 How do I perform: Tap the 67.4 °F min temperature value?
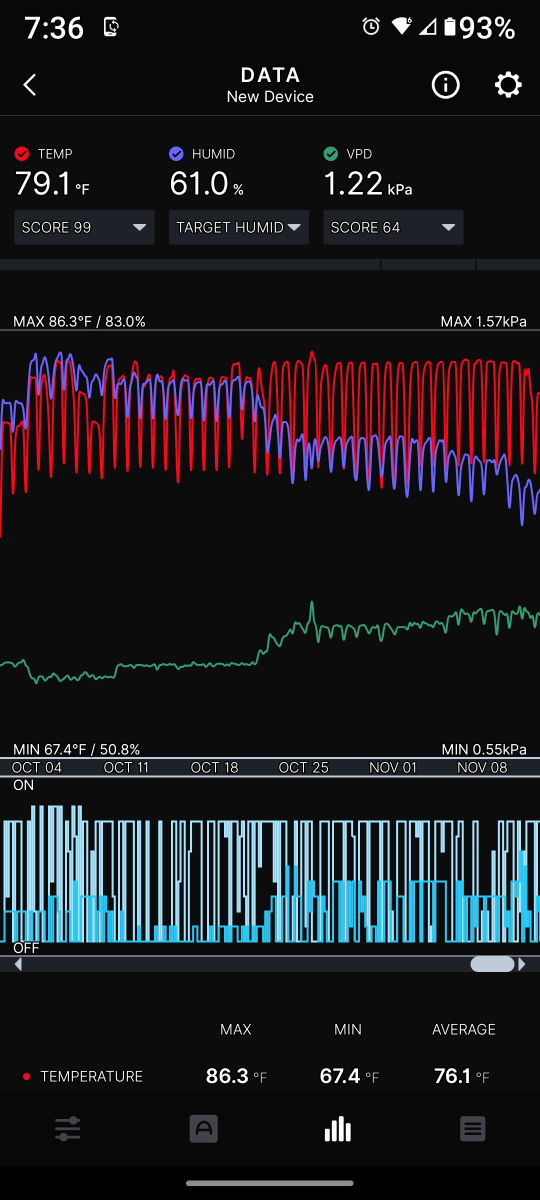(349, 1076)
